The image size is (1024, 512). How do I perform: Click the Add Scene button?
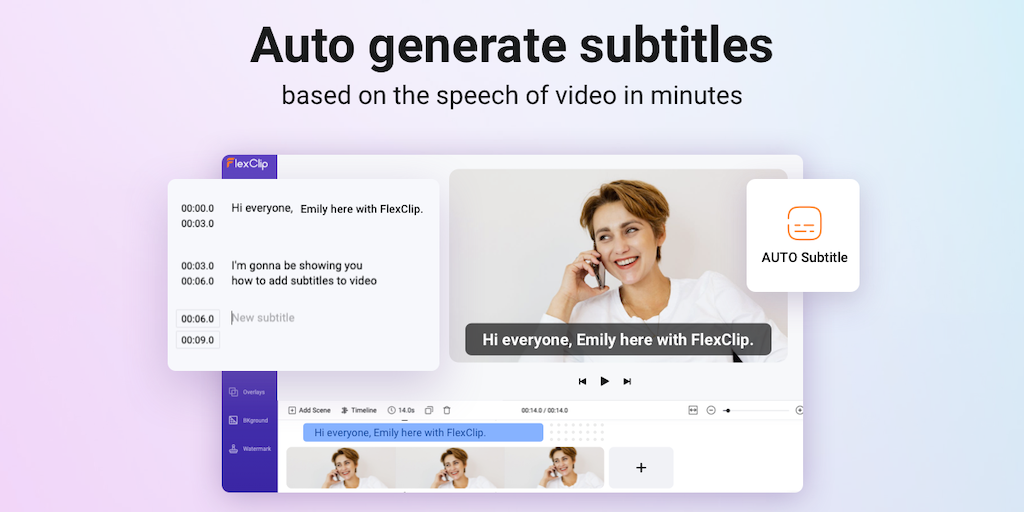tap(309, 410)
